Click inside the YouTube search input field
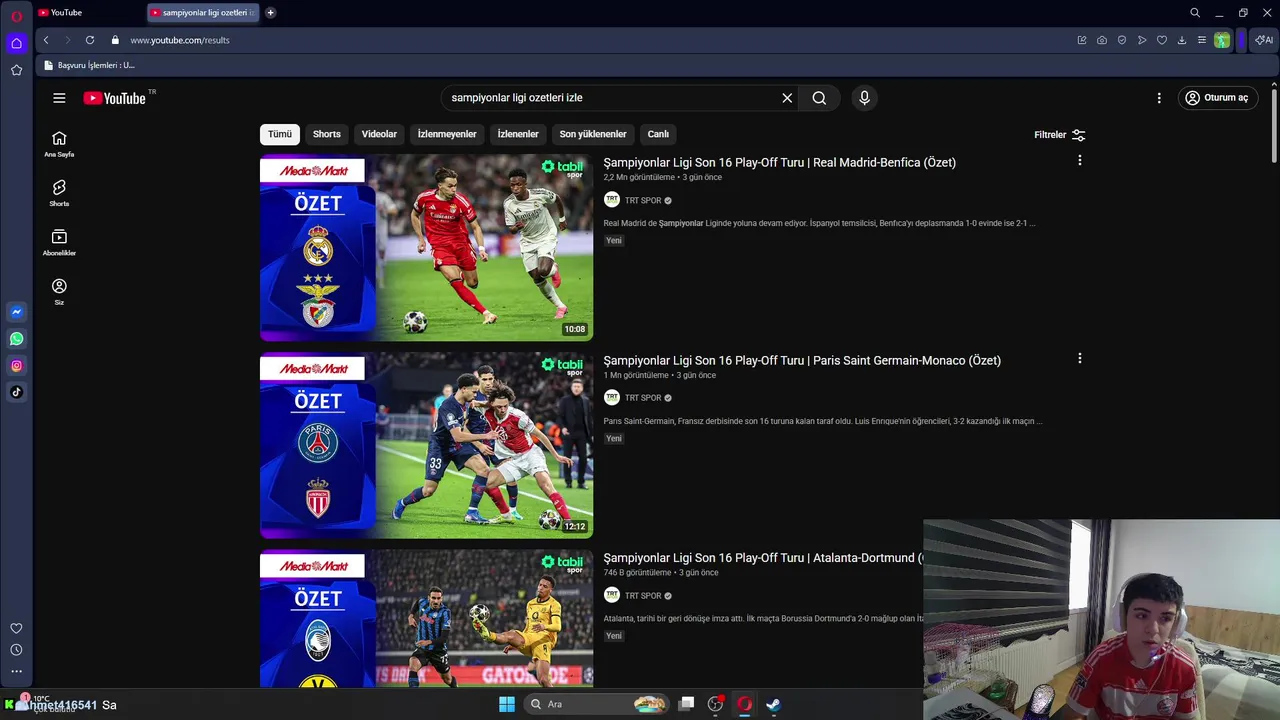 tap(610, 98)
